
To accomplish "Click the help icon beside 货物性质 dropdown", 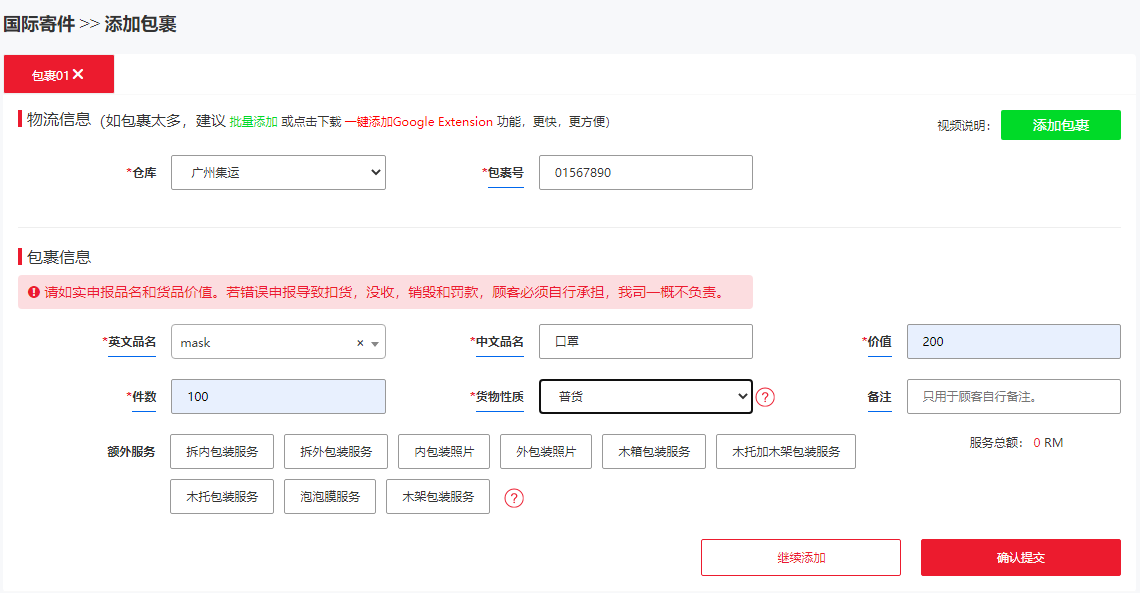I will point(765,397).
